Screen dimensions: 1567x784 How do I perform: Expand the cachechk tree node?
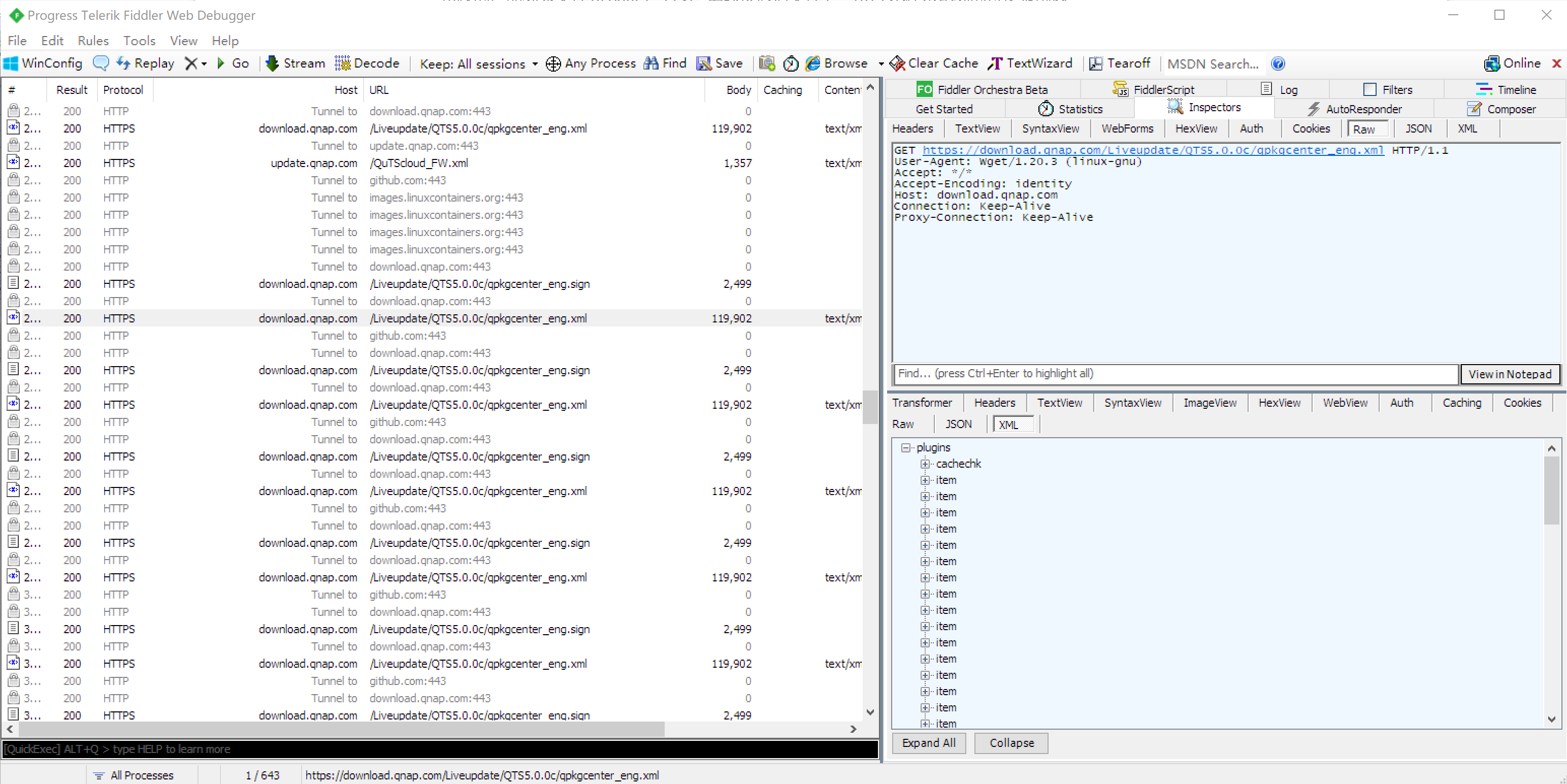click(925, 464)
